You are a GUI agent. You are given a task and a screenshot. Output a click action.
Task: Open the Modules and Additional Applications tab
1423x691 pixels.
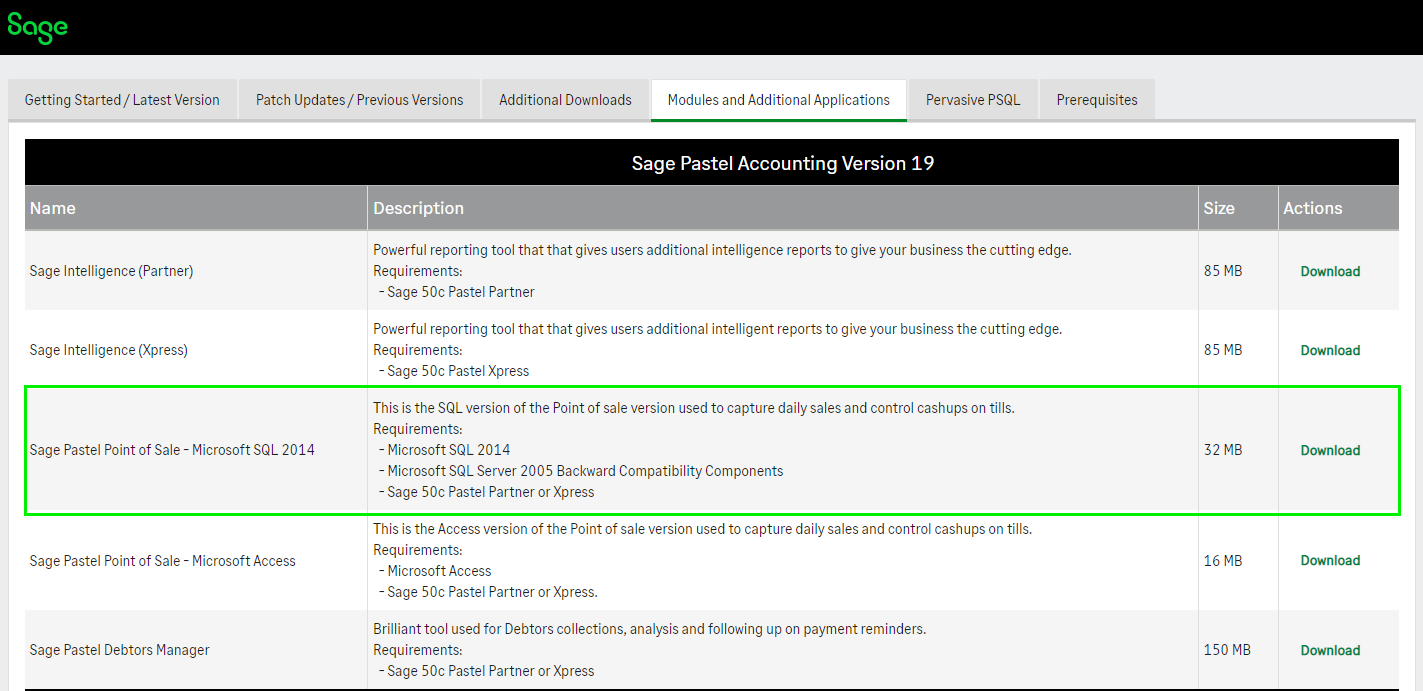778,99
